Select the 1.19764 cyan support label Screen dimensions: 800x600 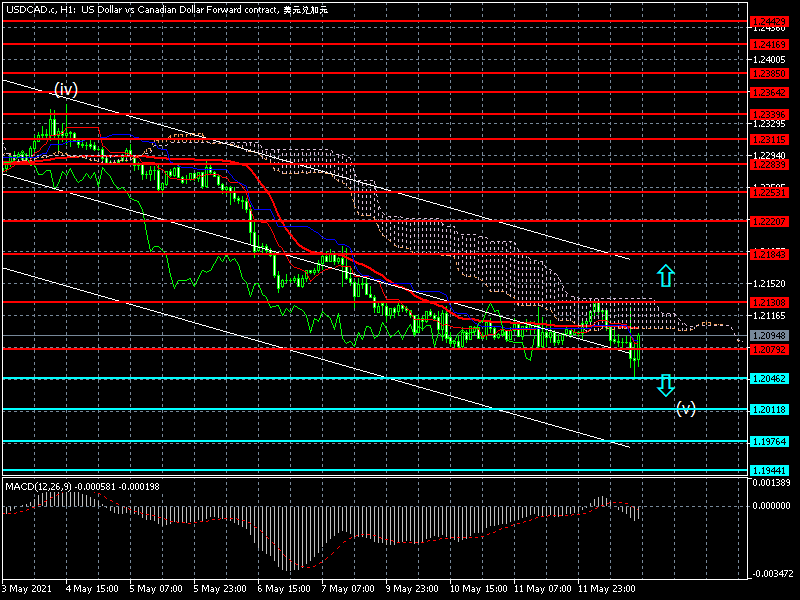point(769,441)
